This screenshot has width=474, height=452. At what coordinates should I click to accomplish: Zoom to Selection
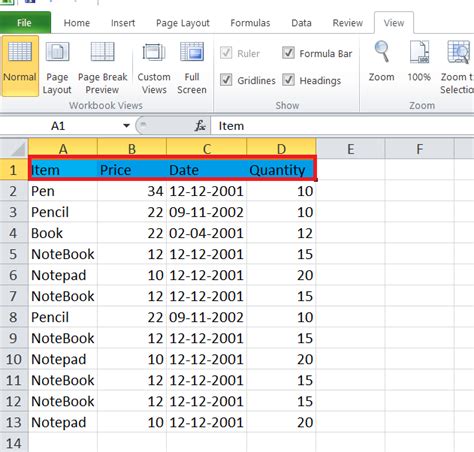(x=457, y=68)
